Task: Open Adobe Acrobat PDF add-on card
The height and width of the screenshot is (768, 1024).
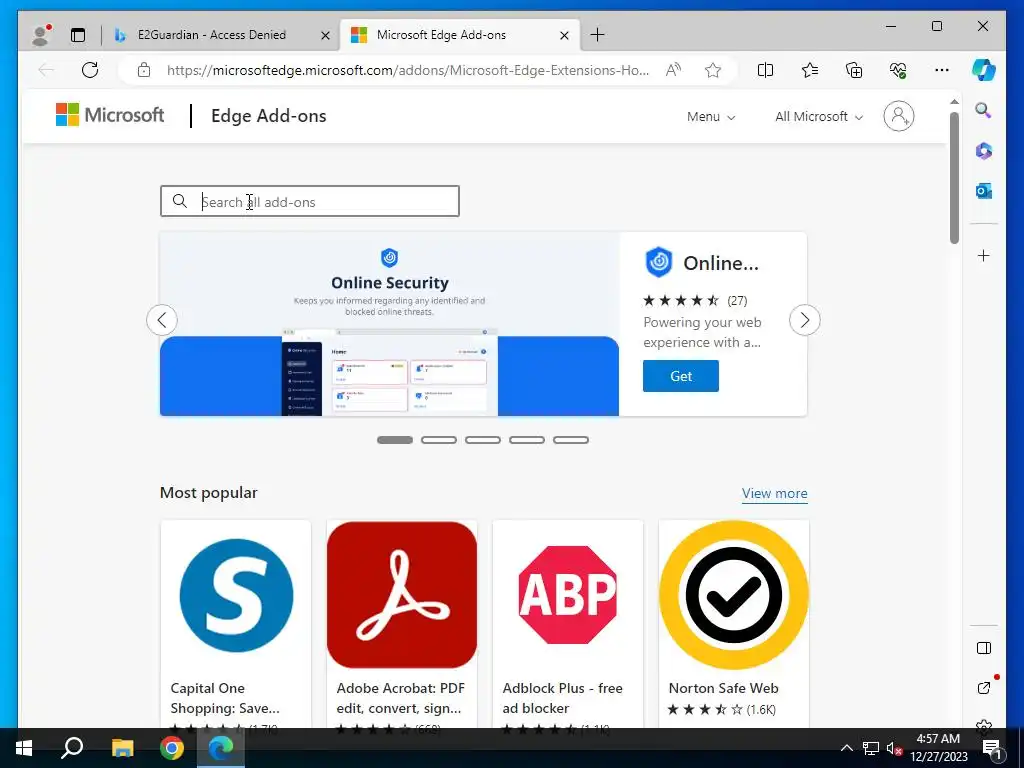Action: point(402,624)
